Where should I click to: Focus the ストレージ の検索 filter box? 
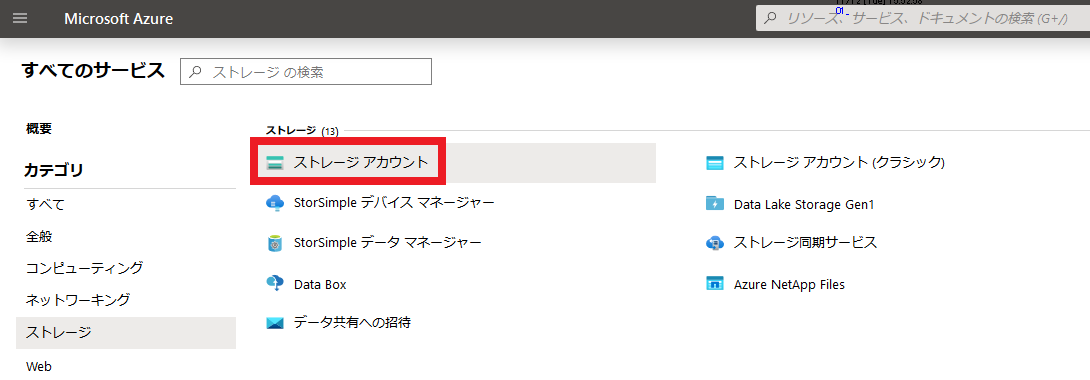(x=306, y=72)
